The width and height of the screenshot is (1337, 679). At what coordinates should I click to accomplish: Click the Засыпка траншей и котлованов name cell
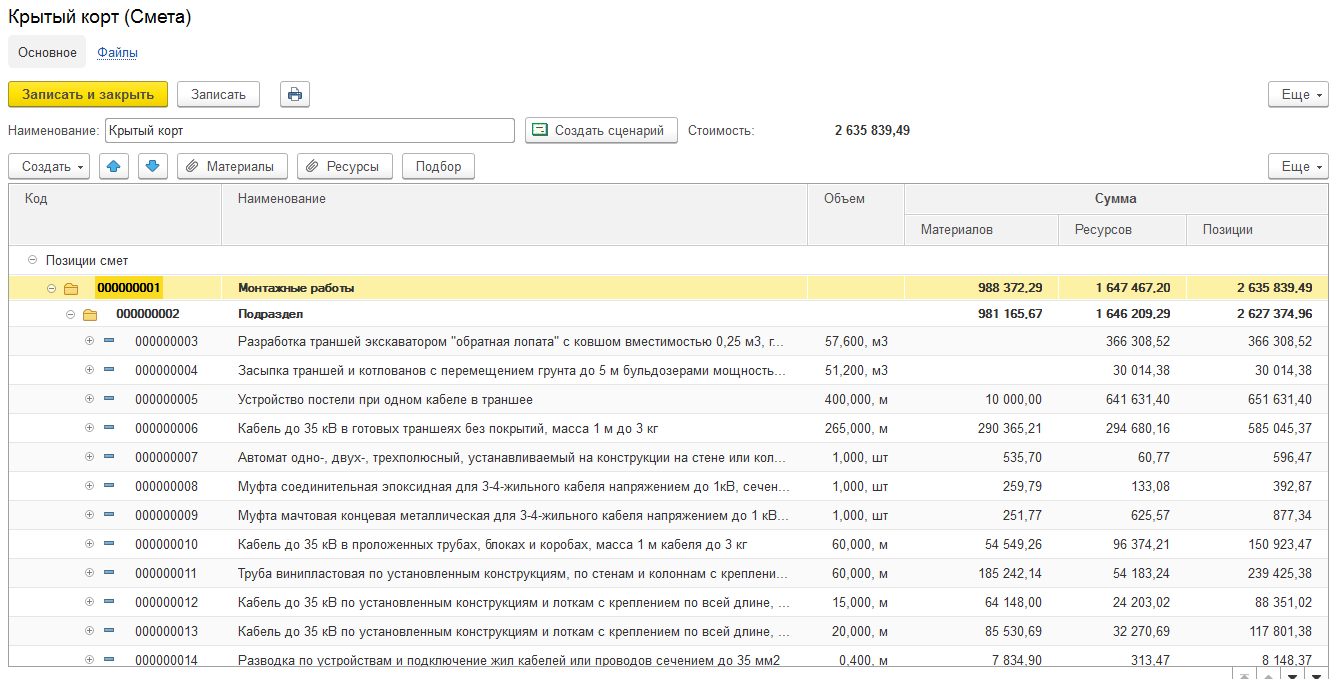click(514, 371)
